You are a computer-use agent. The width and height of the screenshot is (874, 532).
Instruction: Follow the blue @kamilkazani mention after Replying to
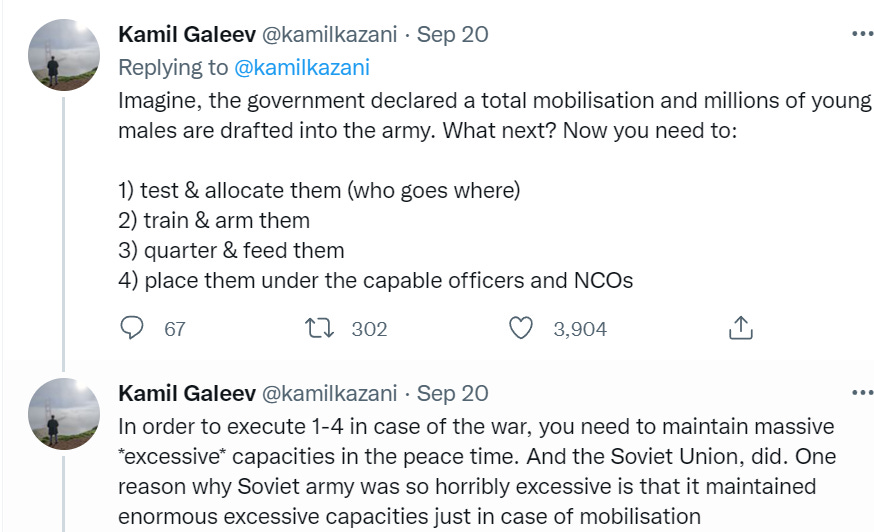pos(302,67)
